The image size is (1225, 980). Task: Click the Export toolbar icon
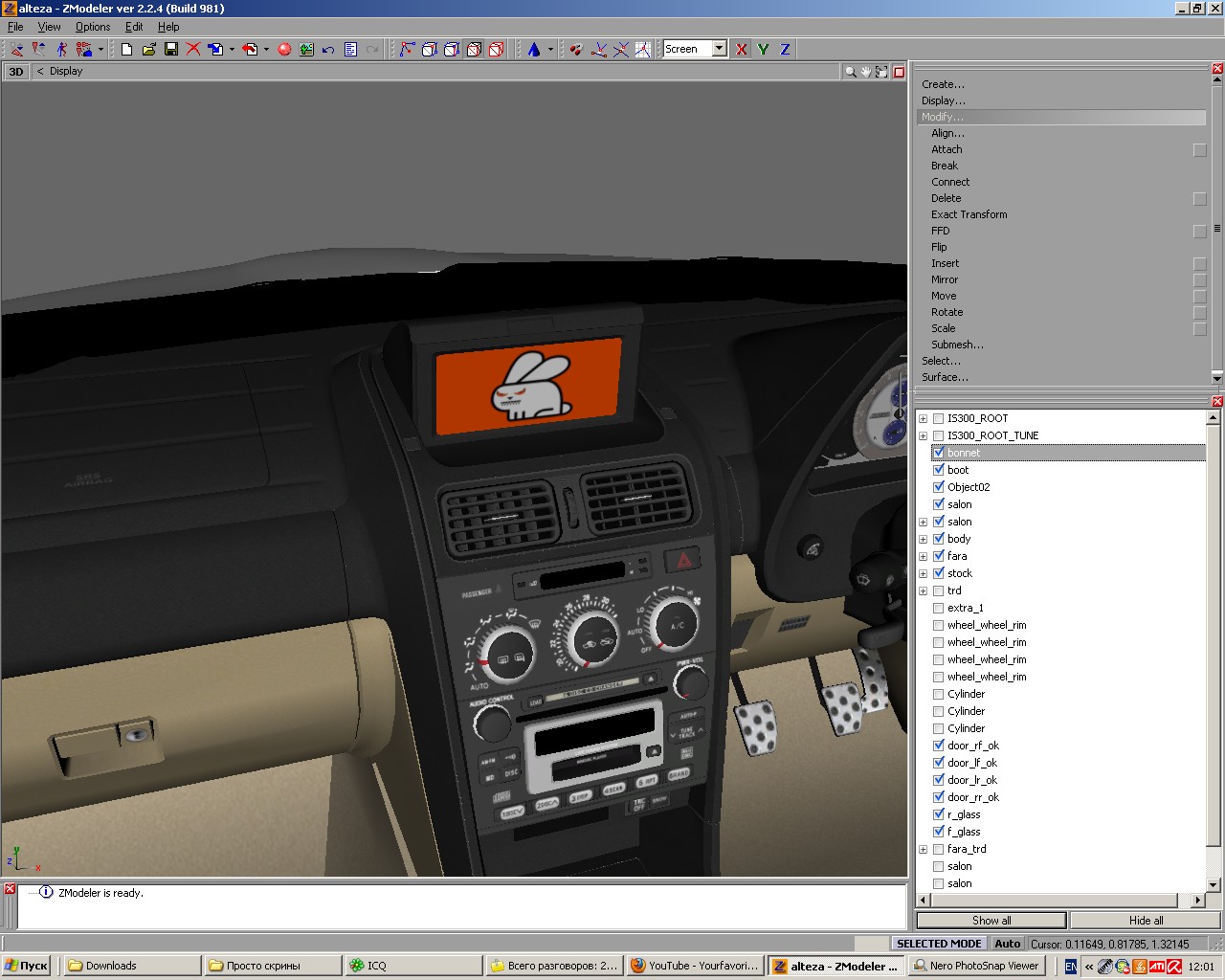(250, 49)
